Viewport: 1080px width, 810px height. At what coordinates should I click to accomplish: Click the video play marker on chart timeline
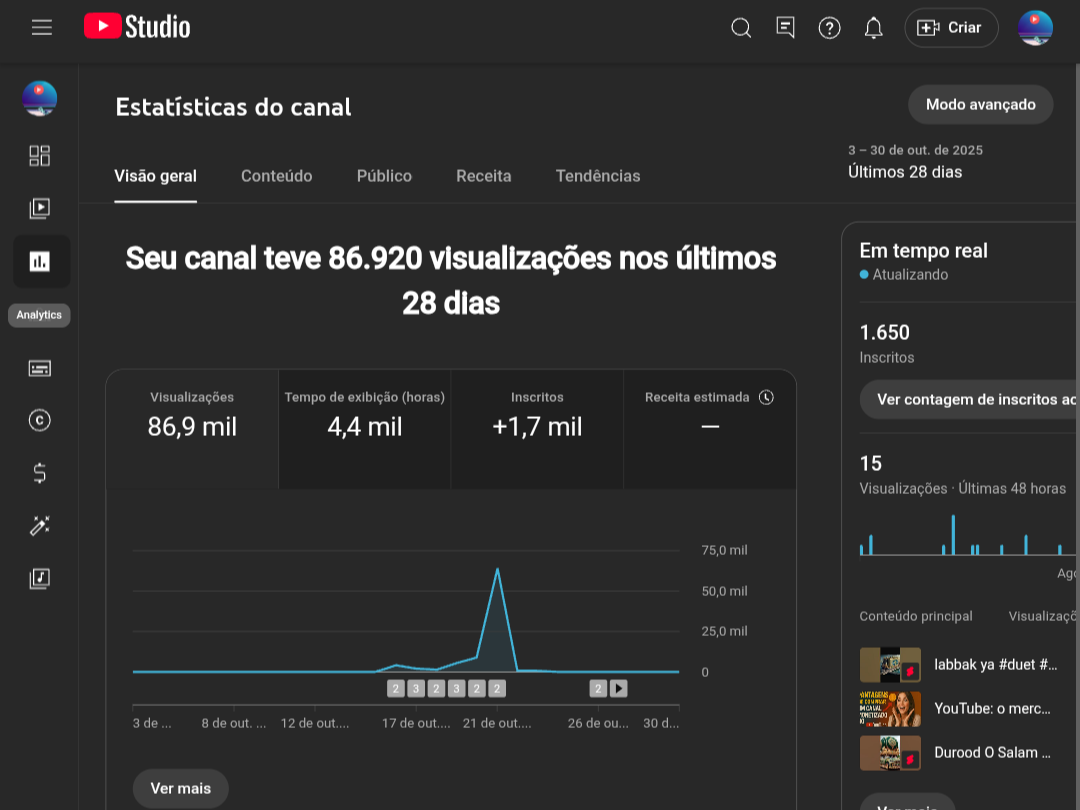click(619, 688)
